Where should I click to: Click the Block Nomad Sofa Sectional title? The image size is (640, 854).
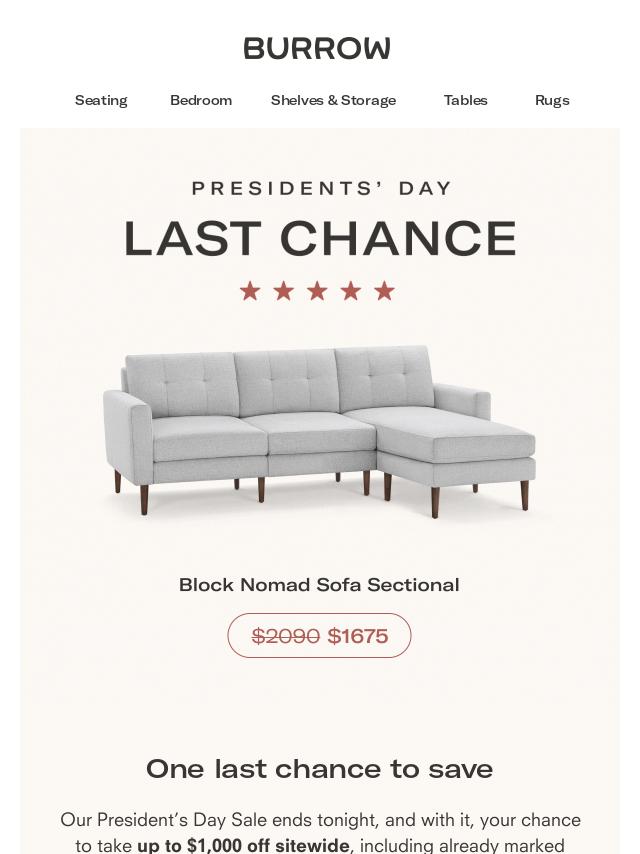[319, 585]
